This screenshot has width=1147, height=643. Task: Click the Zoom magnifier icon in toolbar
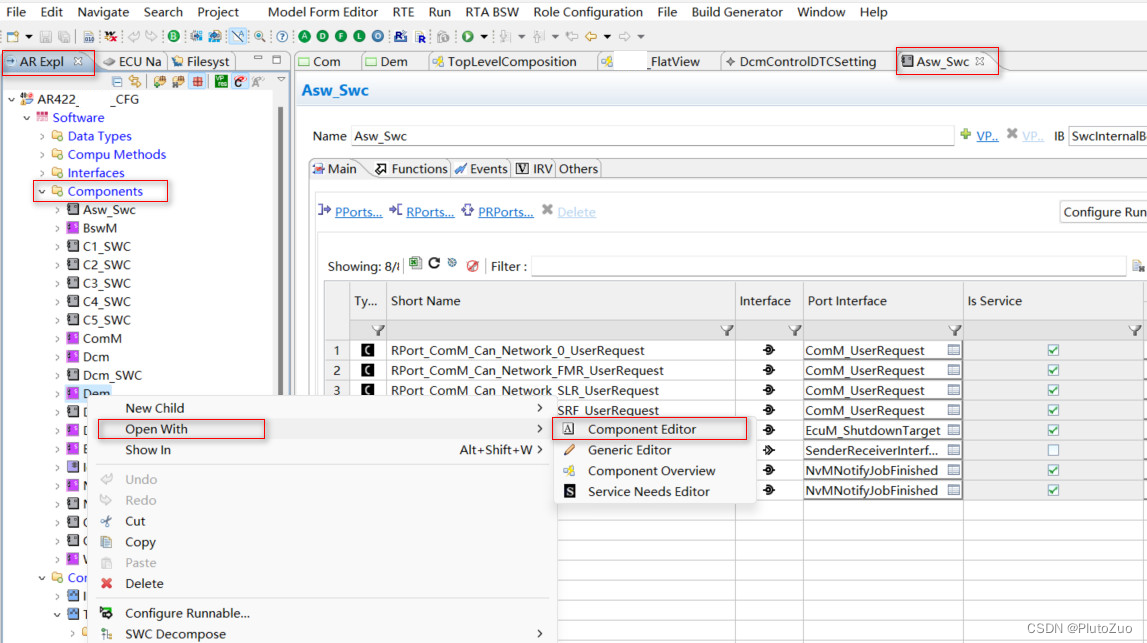pos(259,36)
